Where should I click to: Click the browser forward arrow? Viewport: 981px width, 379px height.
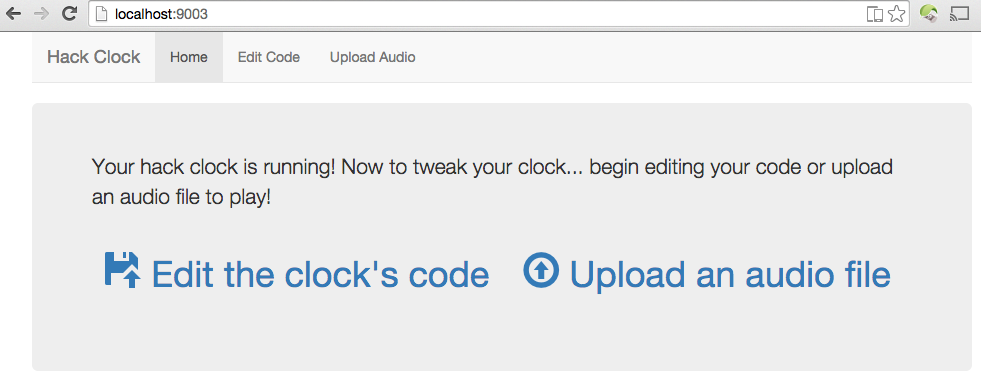tap(41, 14)
